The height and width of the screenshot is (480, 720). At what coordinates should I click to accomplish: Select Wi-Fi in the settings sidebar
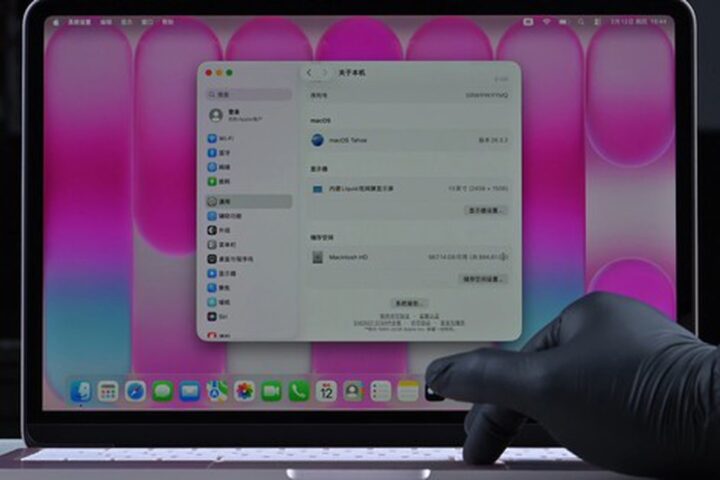pyautogui.click(x=248, y=138)
